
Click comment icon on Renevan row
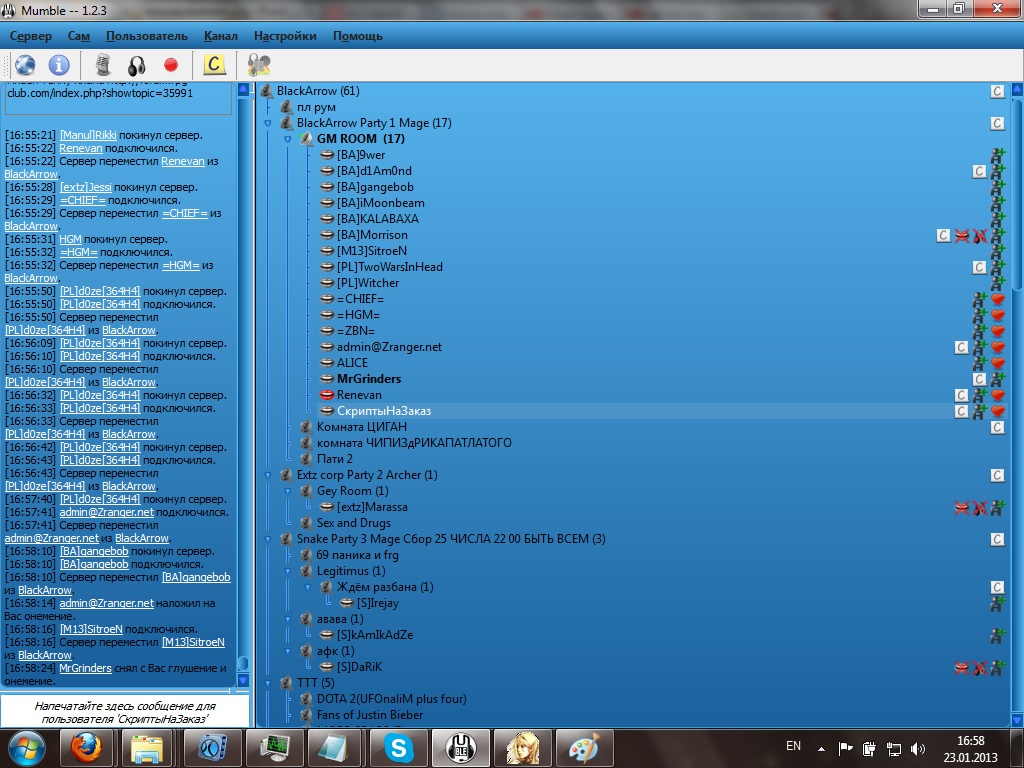(961, 395)
